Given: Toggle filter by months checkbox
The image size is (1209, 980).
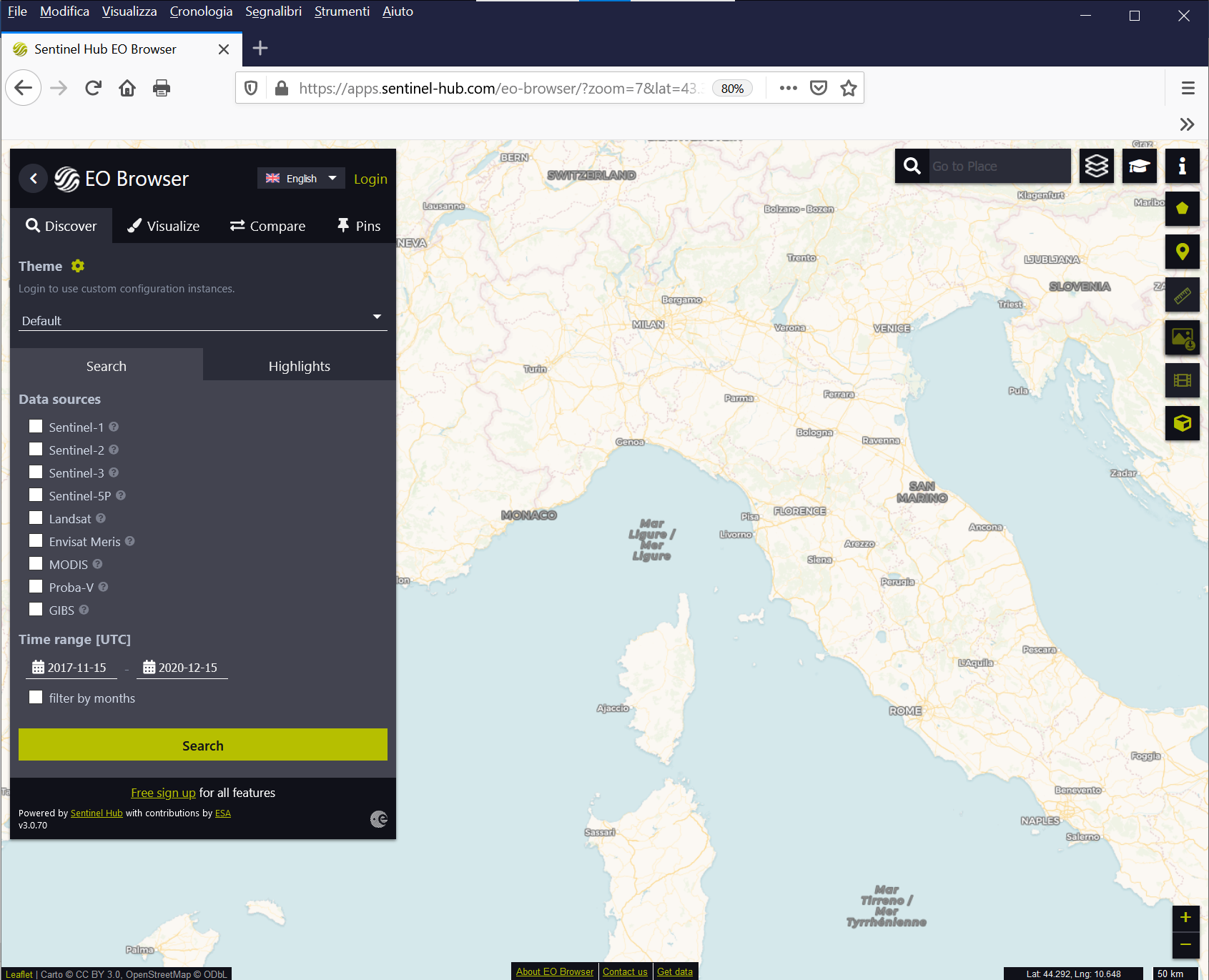Looking at the screenshot, I should pyautogui.click(x=36, y=697).
